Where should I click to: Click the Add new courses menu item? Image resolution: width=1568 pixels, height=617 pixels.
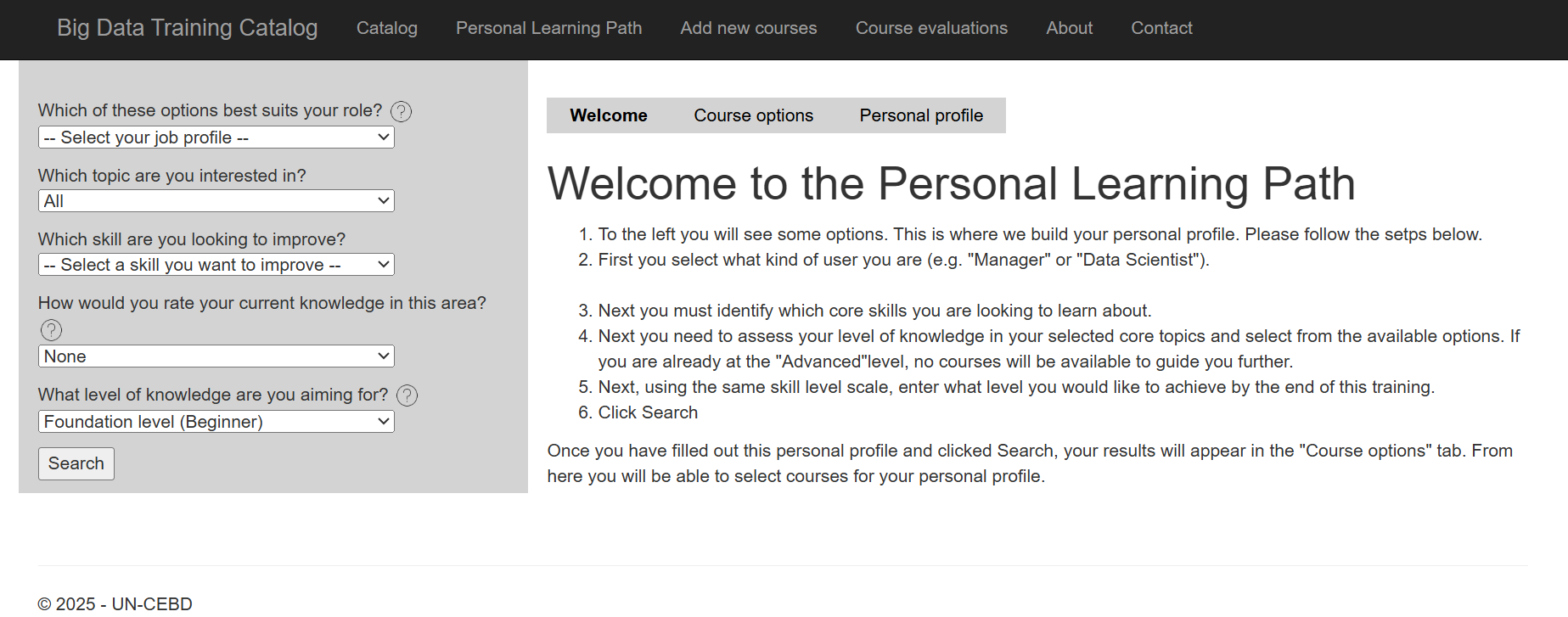pos(748,28)
